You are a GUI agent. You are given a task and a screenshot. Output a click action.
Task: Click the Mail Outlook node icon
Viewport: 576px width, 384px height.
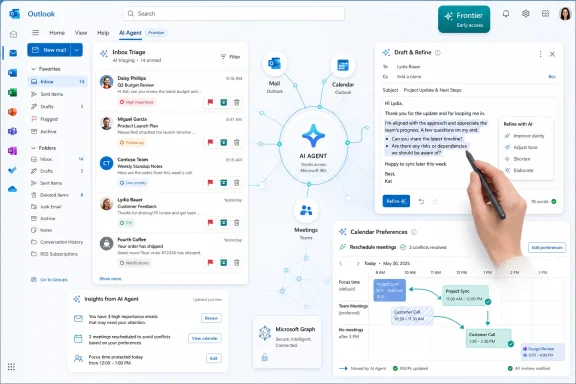(274, 64)
